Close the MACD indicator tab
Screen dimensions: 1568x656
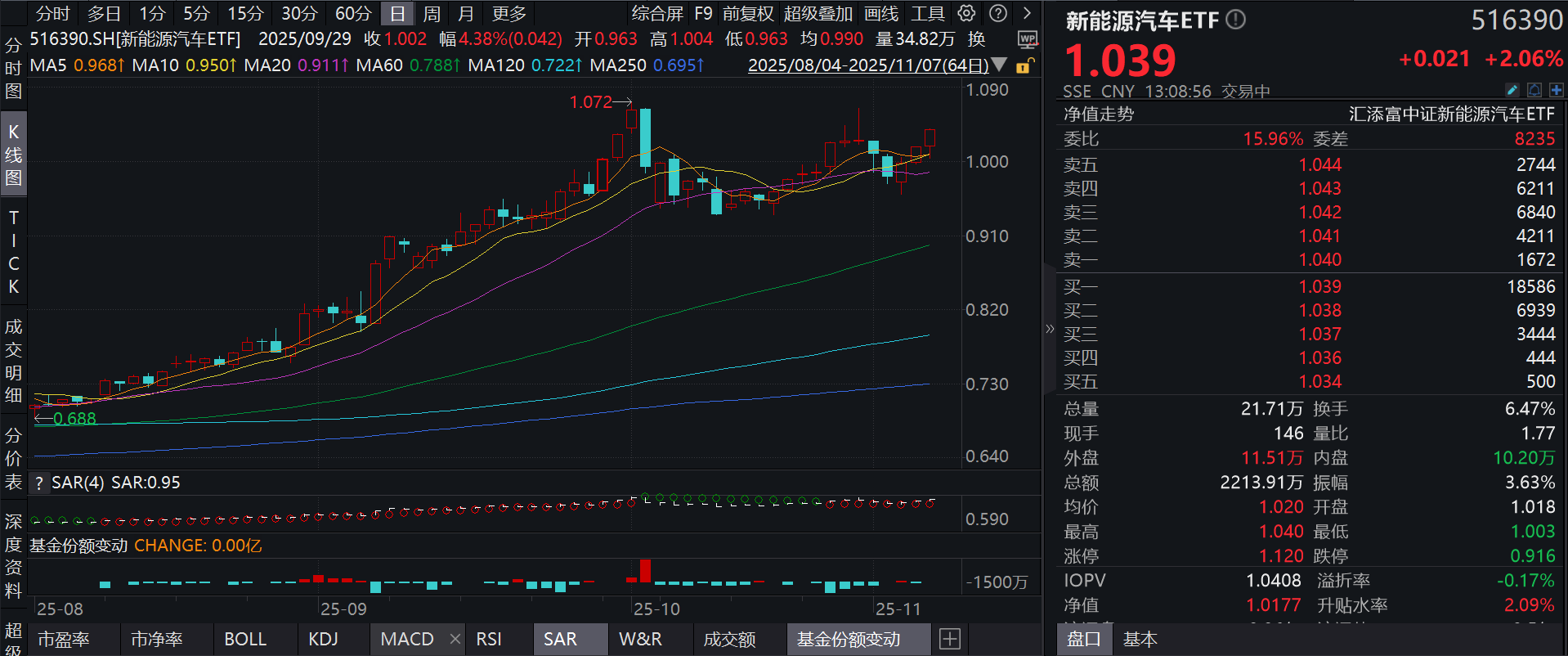455,639
